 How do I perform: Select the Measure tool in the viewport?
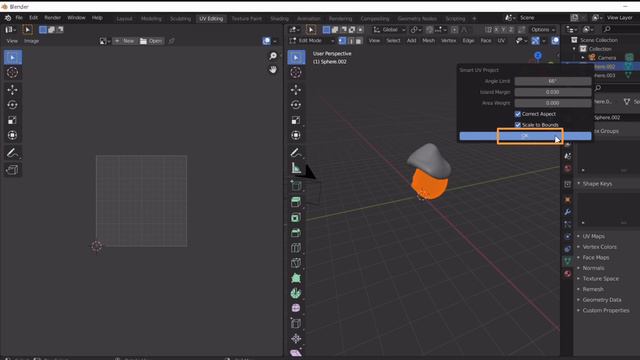coord(296,168)
